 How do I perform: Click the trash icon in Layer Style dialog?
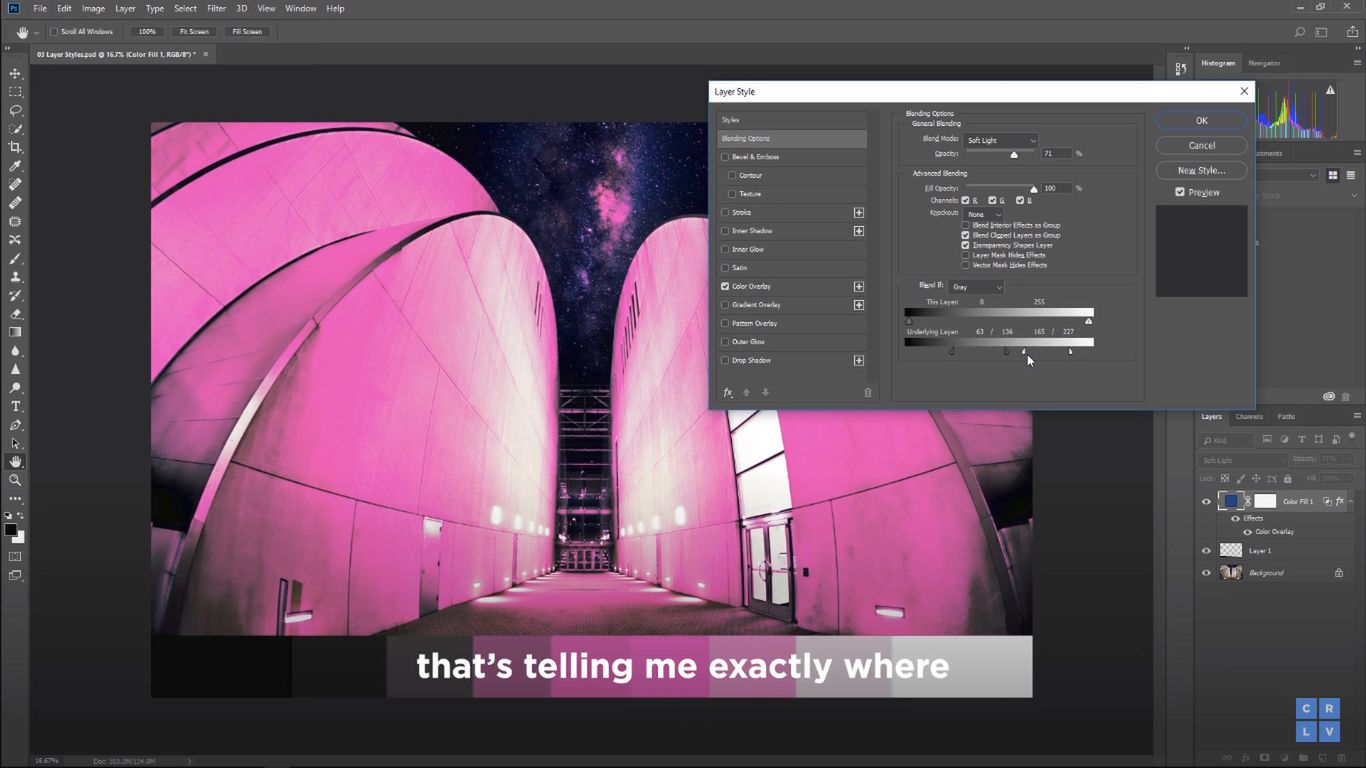[x=867, y=393]
